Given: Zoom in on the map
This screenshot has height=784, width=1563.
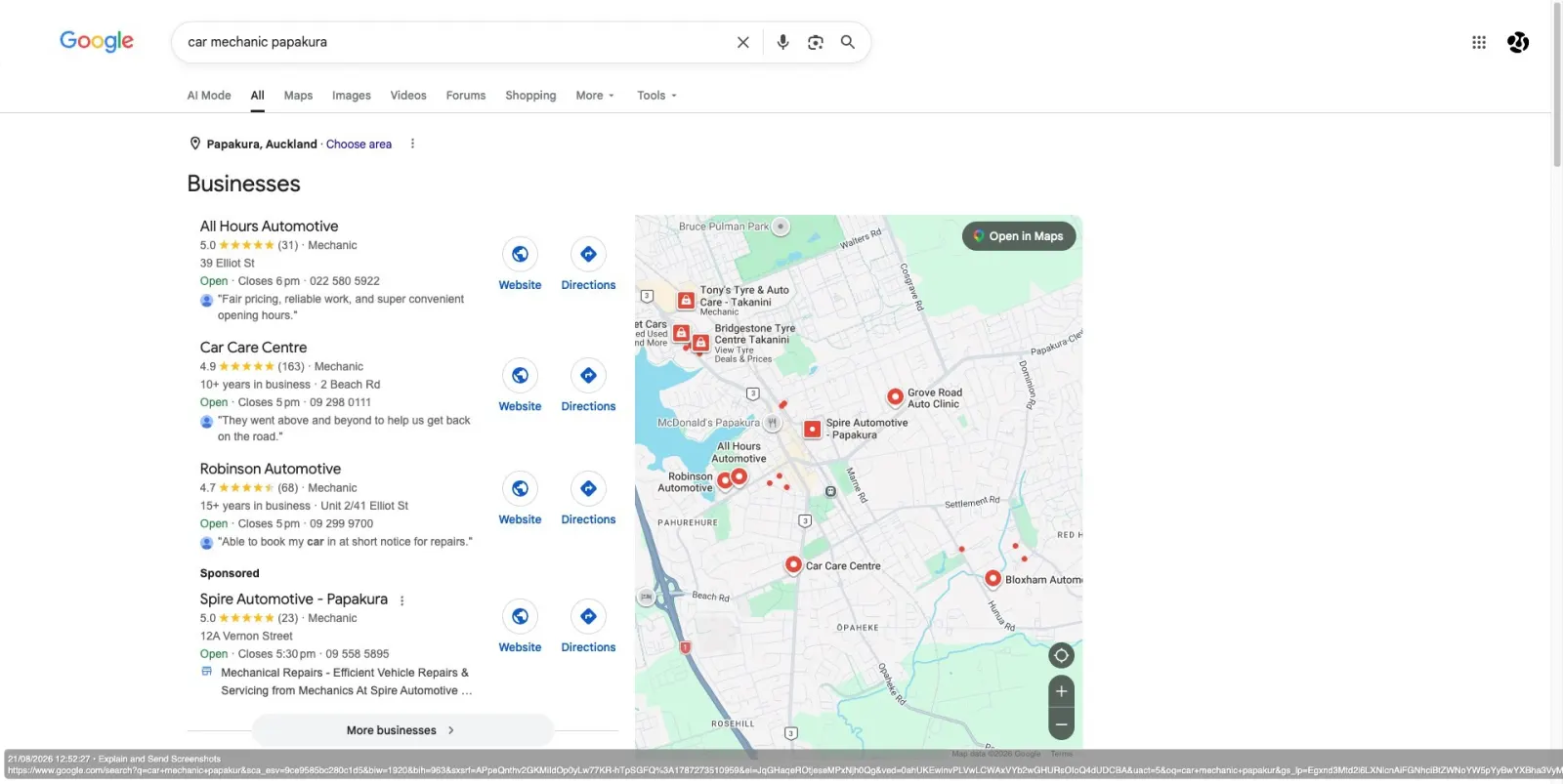Looking at the screenshot, I should point(1061,691).
